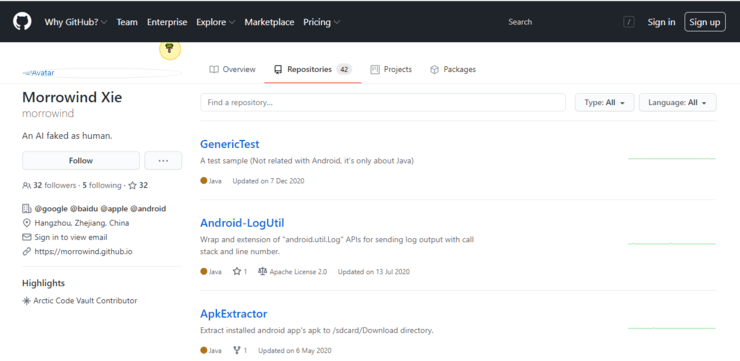Viewport: 740px width, 361px height.
Task: Click the slash shortcut icon in search
Action: tap(629, 22)
